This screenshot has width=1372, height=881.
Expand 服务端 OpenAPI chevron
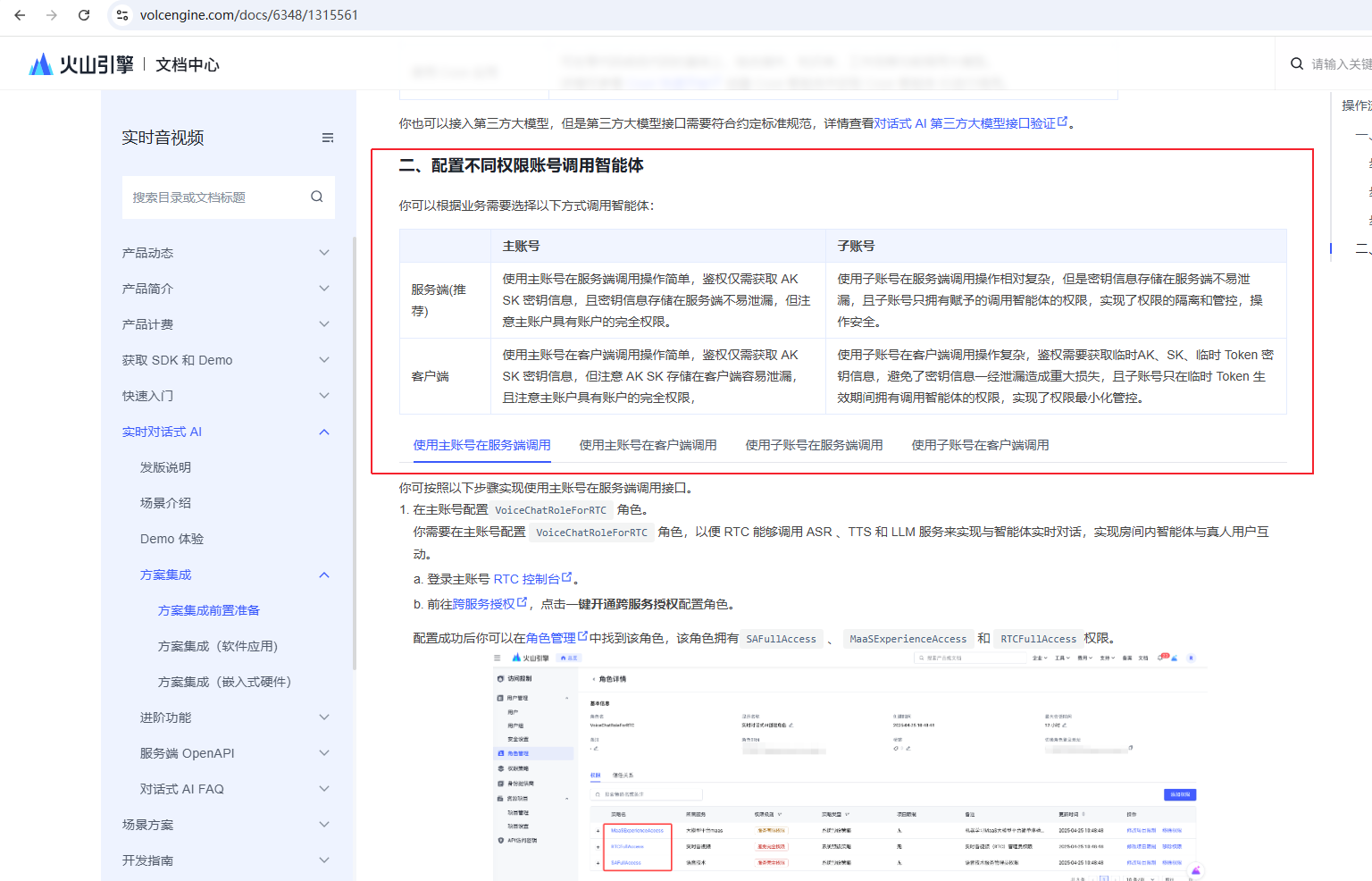coord(324,753)
